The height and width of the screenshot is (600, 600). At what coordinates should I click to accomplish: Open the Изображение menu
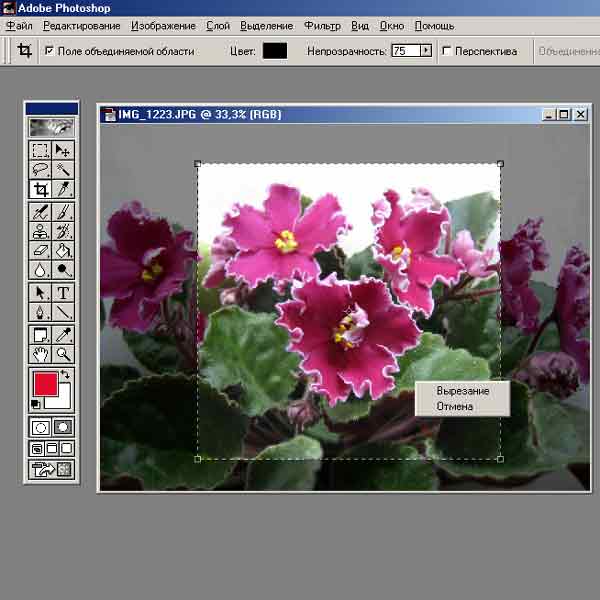(x=163, y=26)
